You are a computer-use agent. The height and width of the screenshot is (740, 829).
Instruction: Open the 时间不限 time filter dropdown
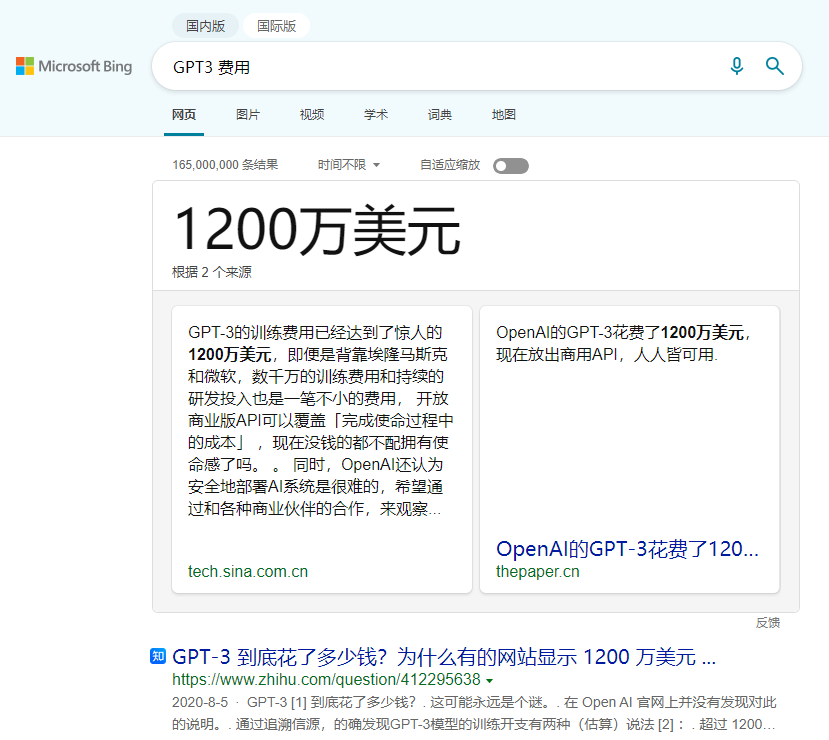[349, 165]
